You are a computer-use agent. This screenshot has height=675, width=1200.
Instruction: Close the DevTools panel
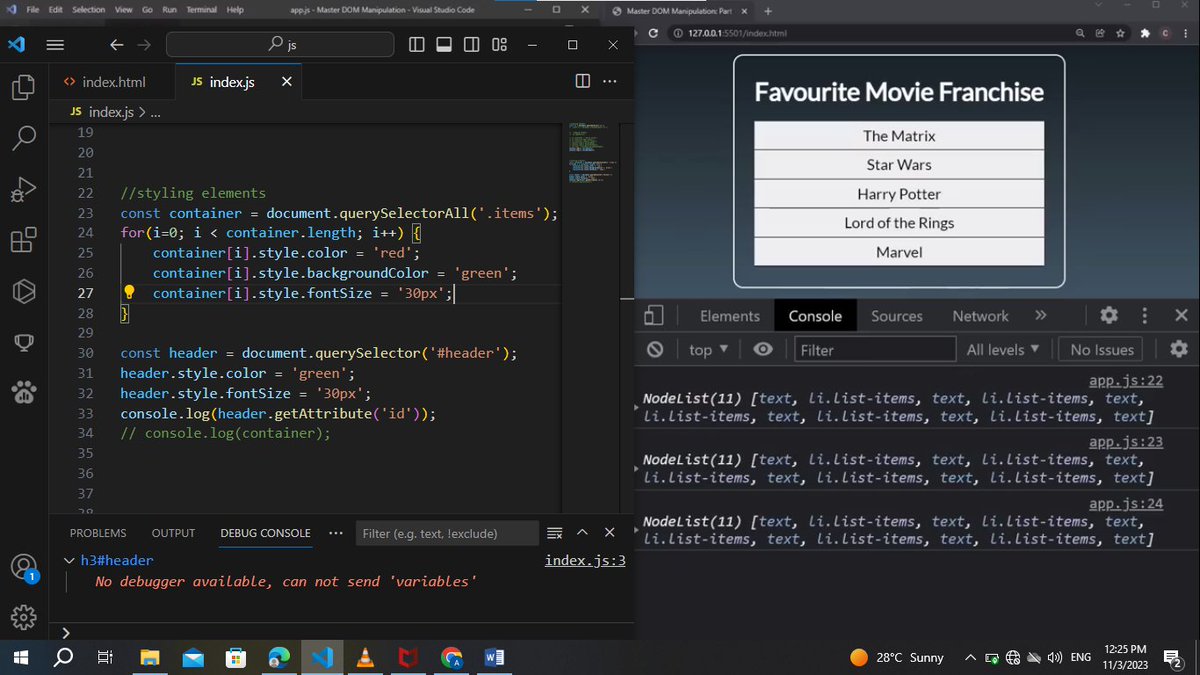click(x=1181, y=315)
